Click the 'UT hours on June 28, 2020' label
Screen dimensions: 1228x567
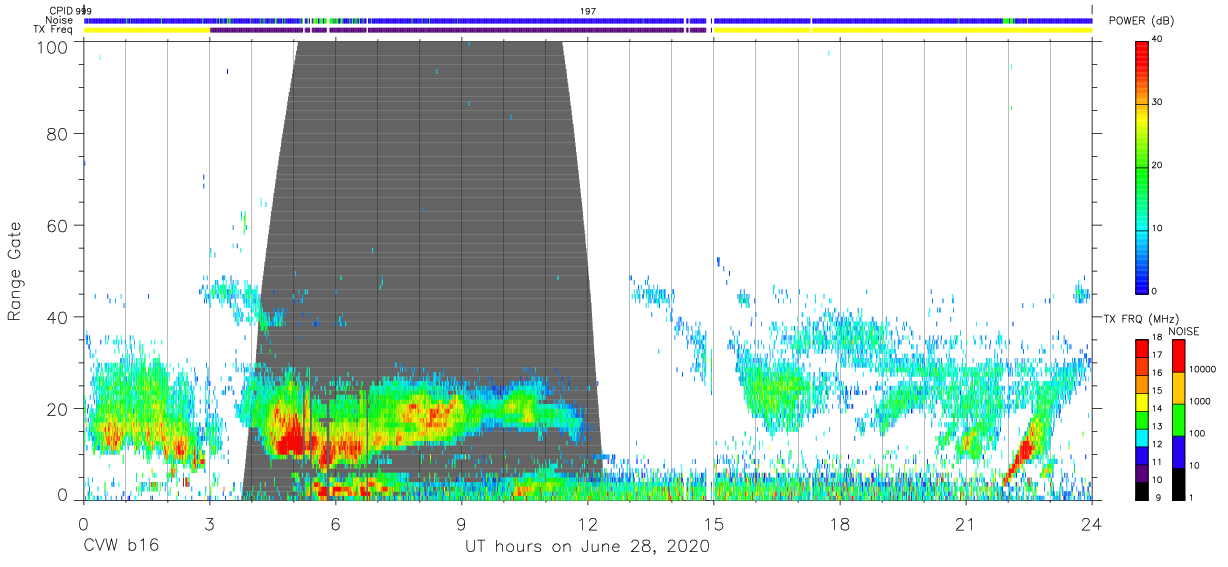tap(587, 547)
